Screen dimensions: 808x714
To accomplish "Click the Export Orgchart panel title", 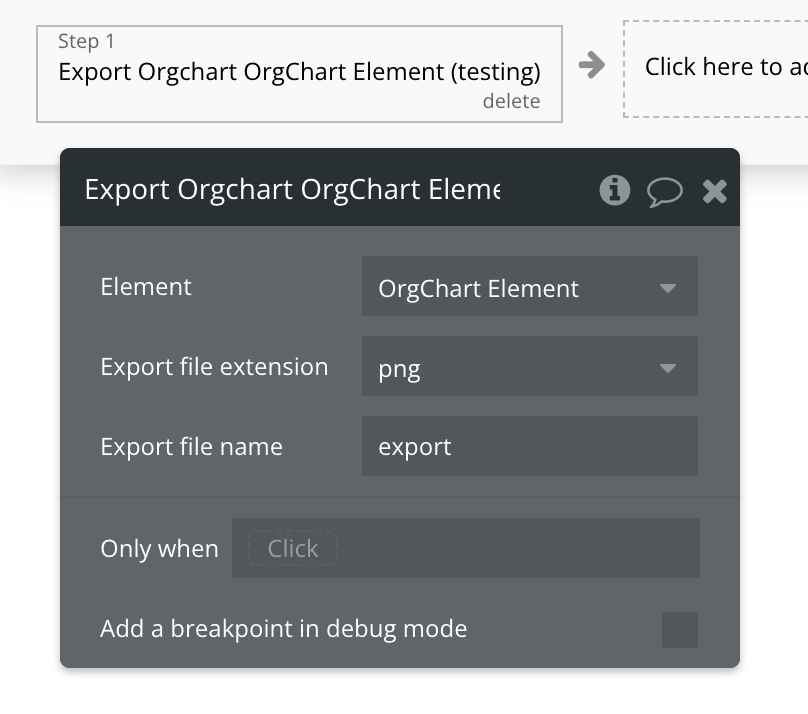I will [x=292, y=189].
